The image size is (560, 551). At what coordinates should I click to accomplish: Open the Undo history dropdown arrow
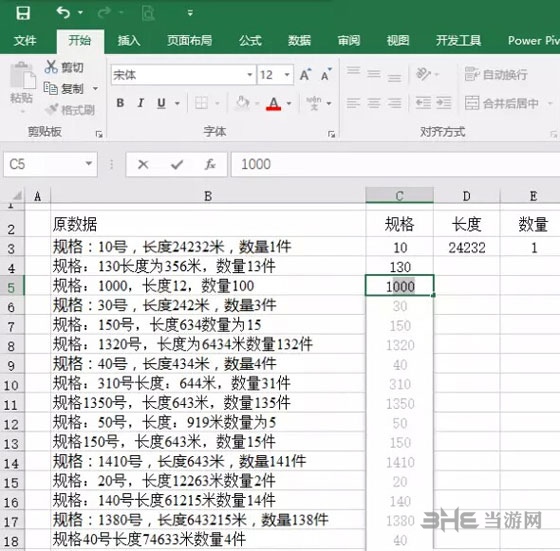click(81, 13)
